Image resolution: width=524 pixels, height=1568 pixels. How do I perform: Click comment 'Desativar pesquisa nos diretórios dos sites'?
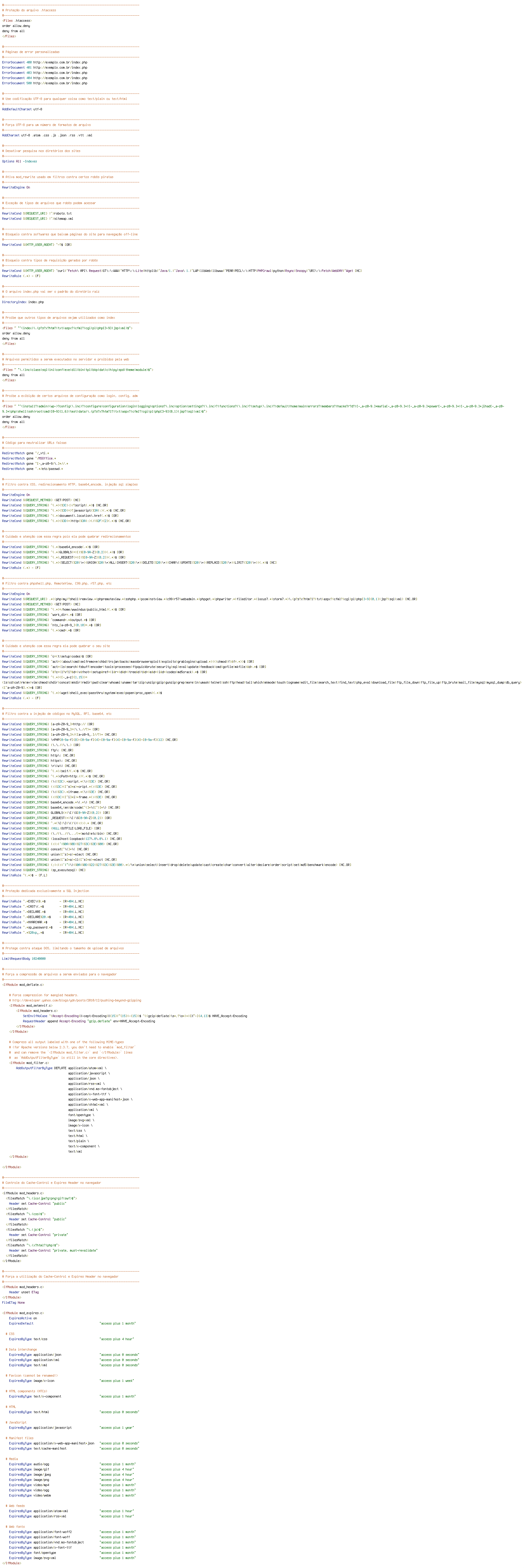click(x=41, y=151)
